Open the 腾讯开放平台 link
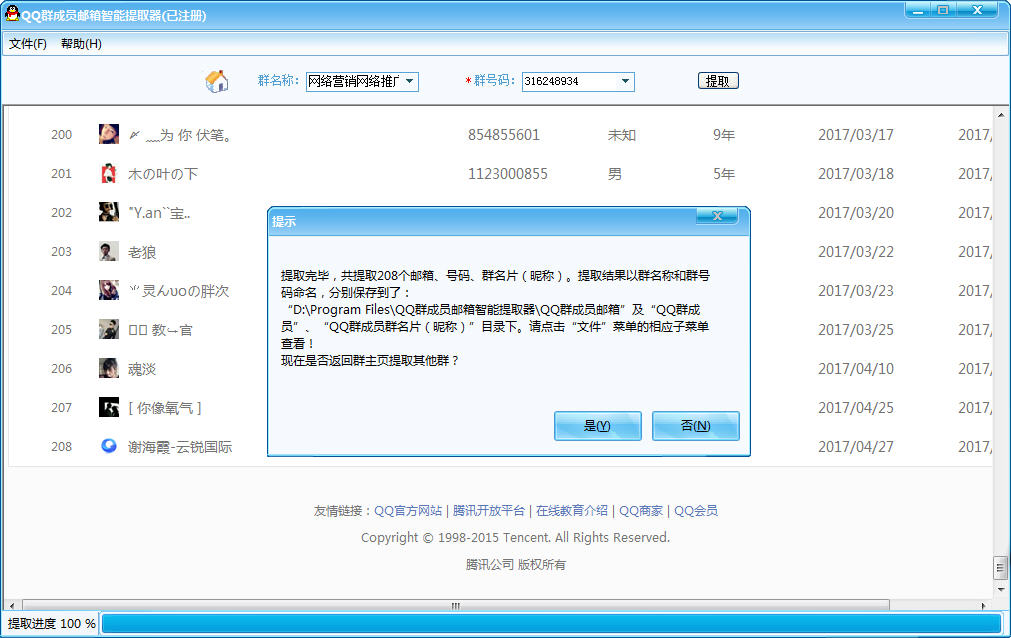1011x638 pixels. 489,511
